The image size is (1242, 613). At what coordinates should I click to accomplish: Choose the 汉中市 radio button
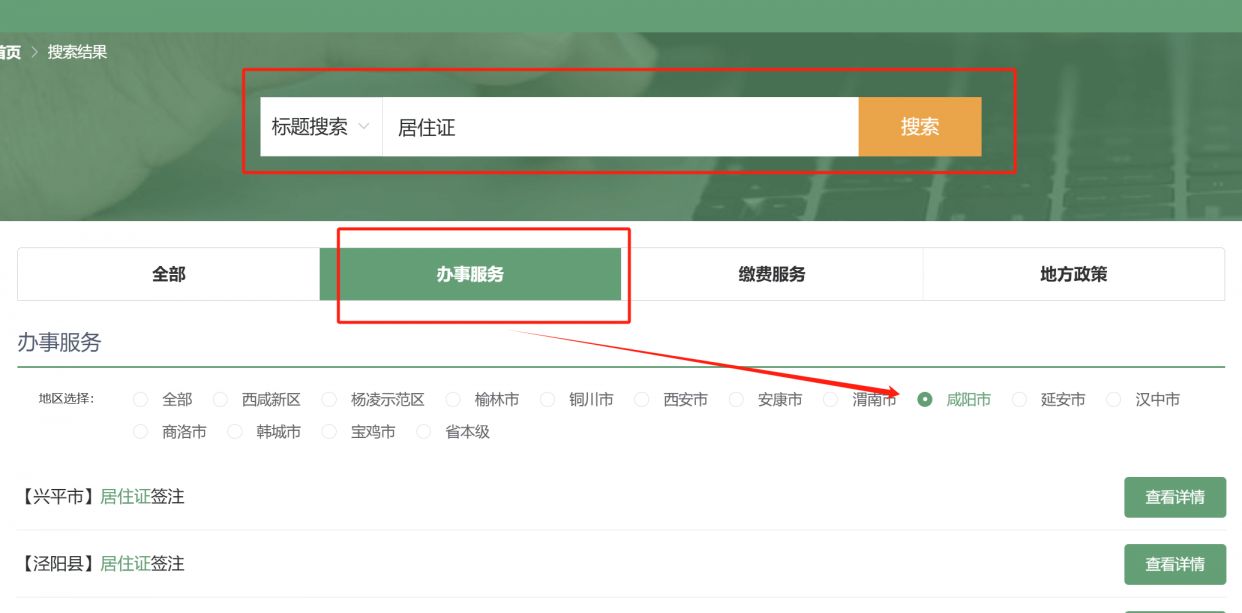[x=1114, y=400]
